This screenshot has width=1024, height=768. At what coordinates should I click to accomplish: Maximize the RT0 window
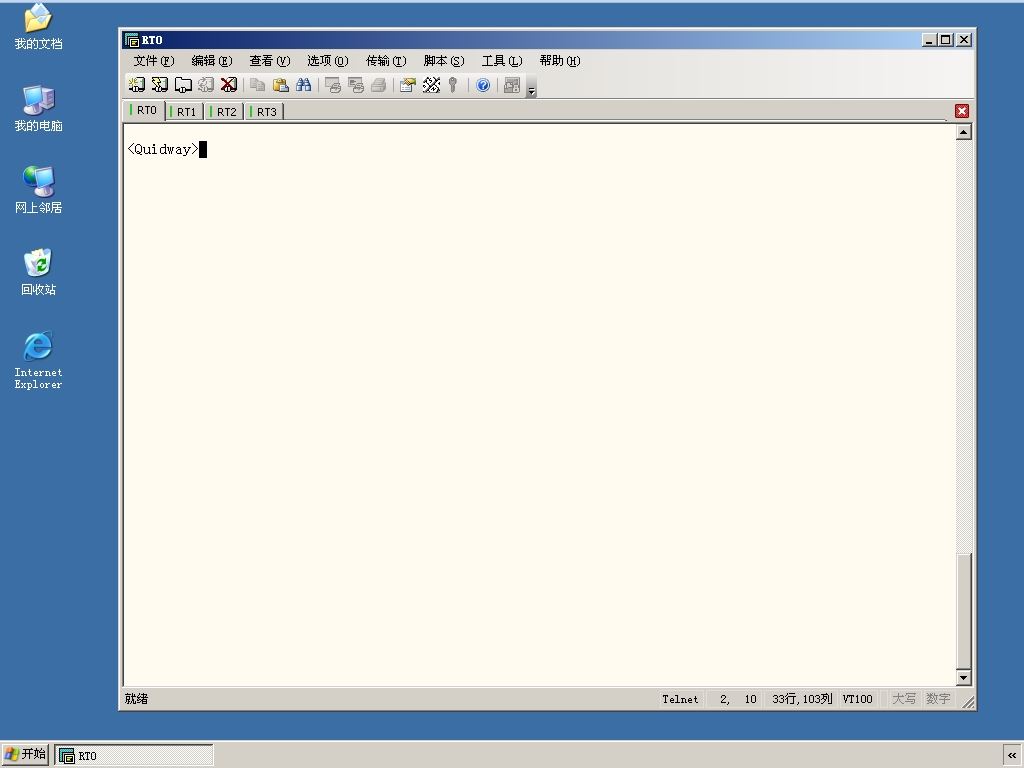click(x=945, y=40)
